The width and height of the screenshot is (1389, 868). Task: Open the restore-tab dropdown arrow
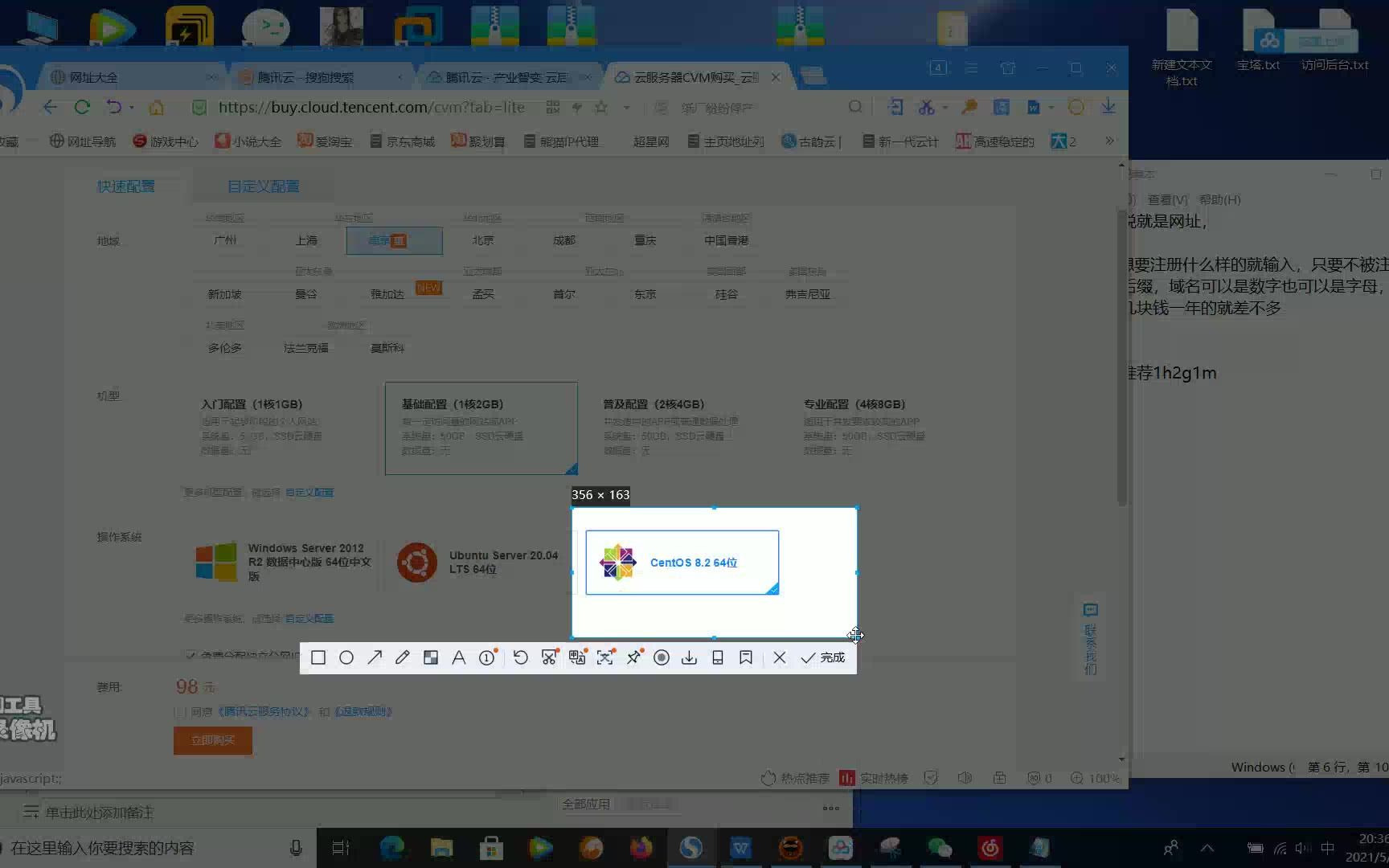tap(131, 107)
